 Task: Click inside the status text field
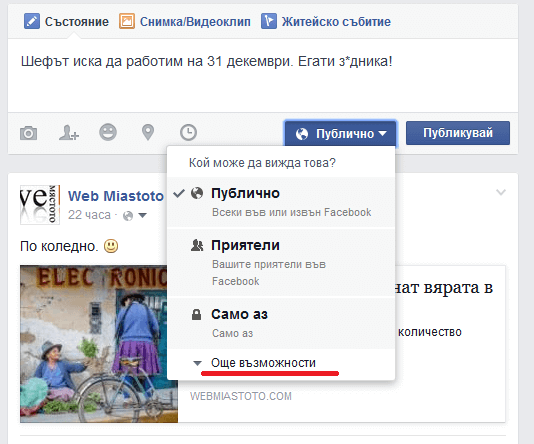263,76
